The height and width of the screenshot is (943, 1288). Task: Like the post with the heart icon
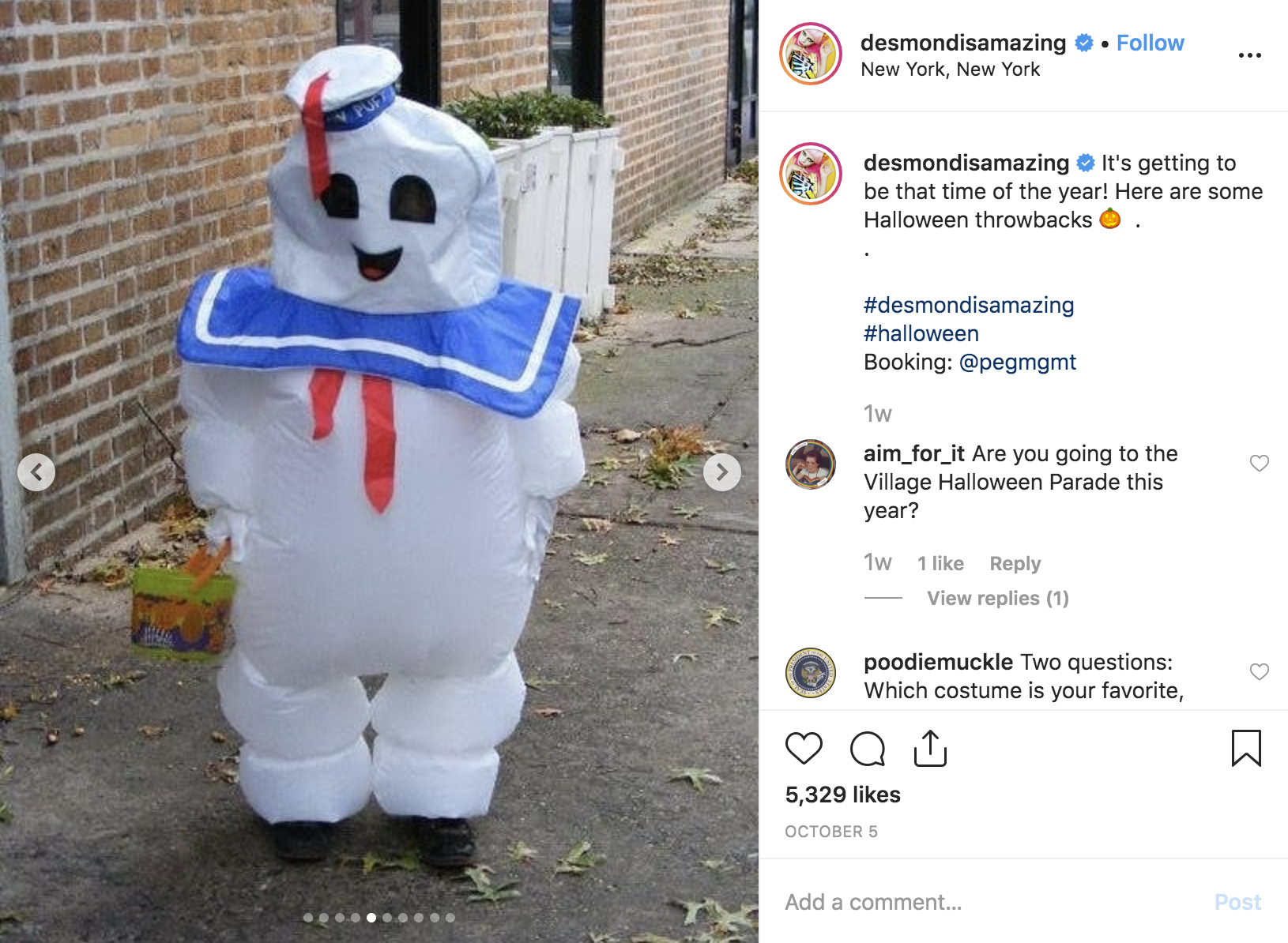[804, 748]
